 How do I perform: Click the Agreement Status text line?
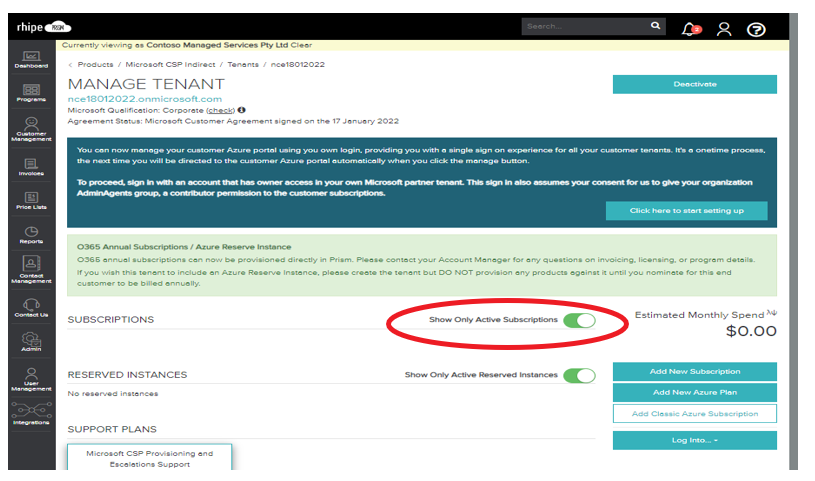click(x=233, y=121)
